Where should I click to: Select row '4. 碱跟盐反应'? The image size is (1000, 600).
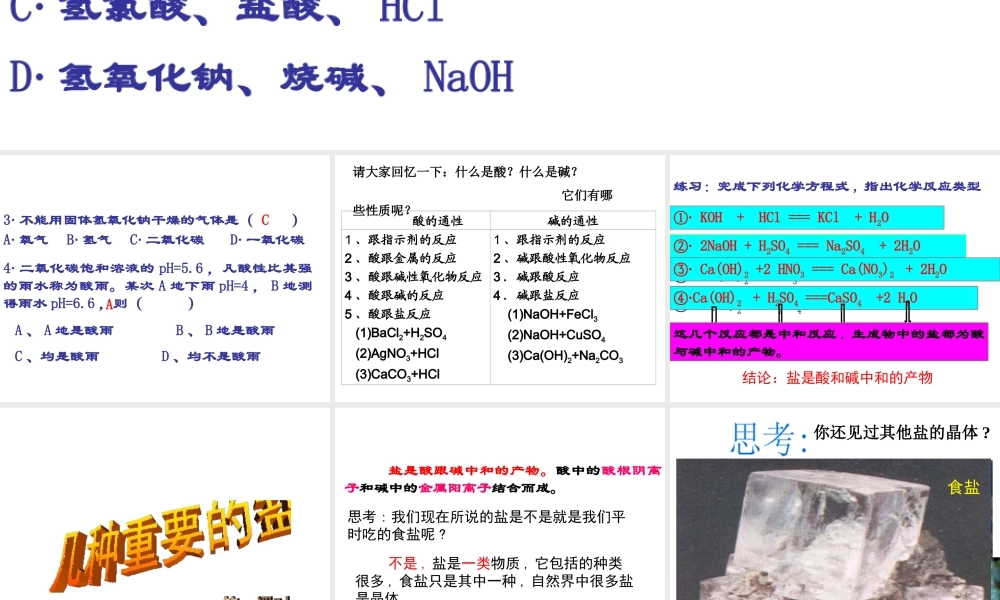point(536,295)
